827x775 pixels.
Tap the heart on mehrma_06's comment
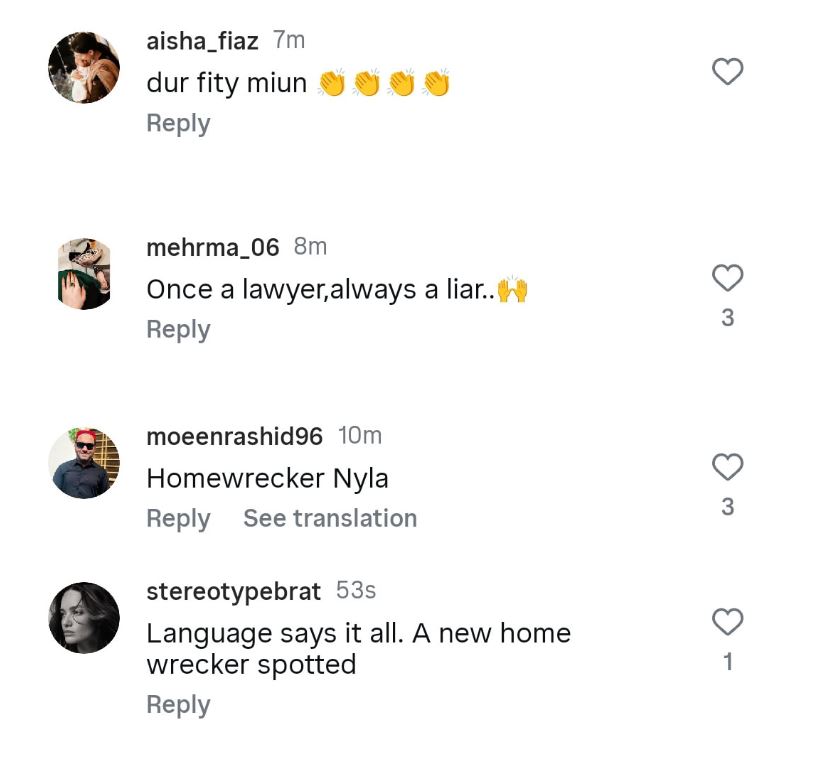pyautogui.click(x=727, y=278)
